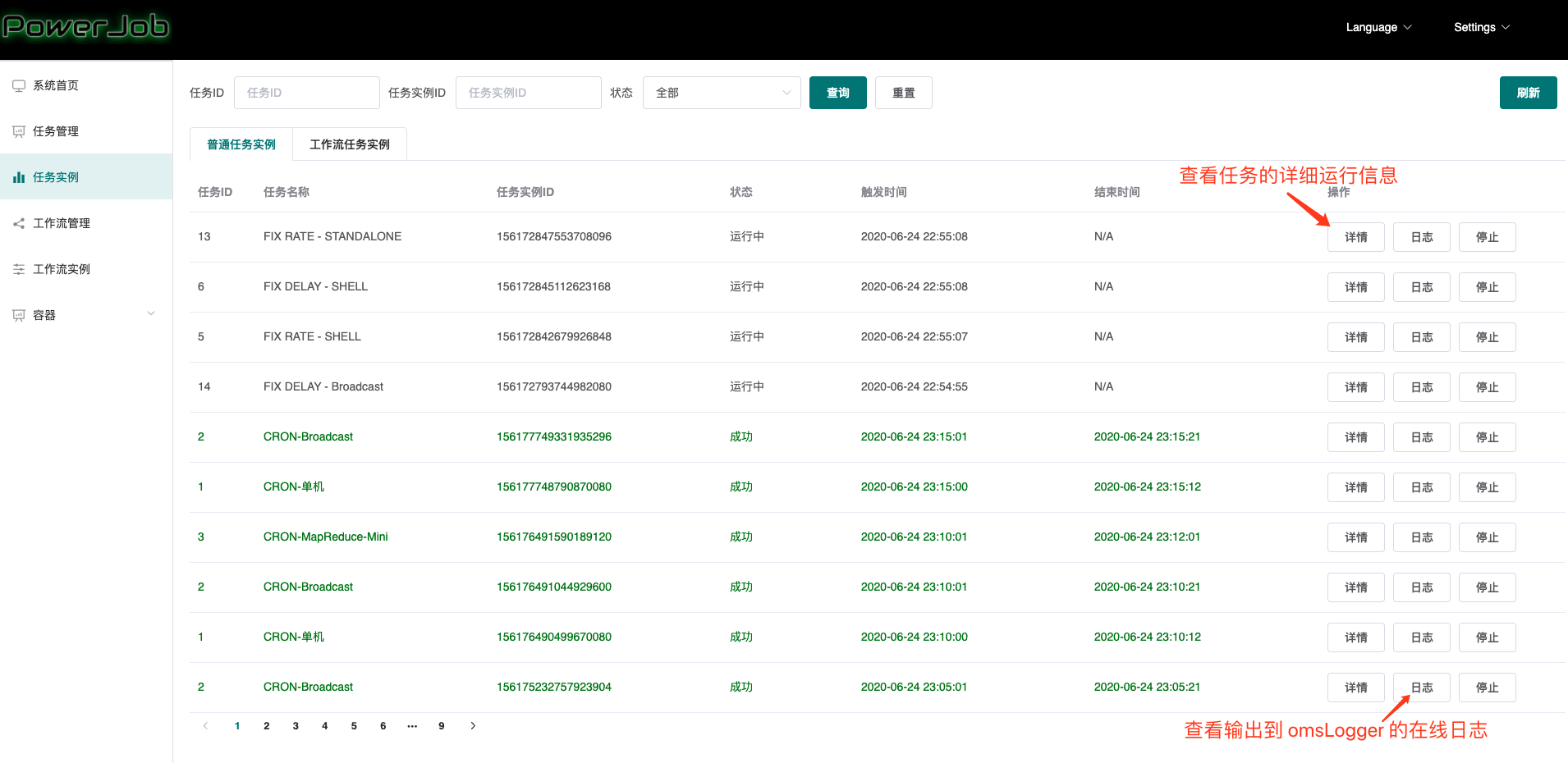Screen dimensions: 1568x763
Task: Click the 任务ID input field
Action: tap(306, 92)
